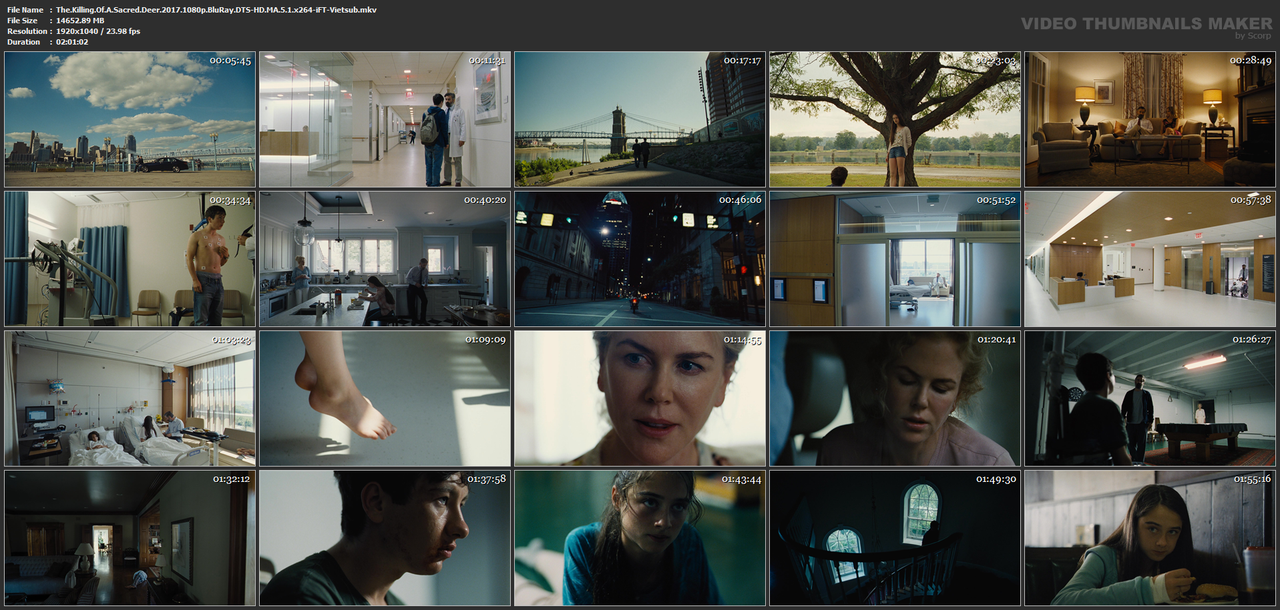
Task: Click the shirtless man thumbnail at 00:34:34
Action: 130,259
